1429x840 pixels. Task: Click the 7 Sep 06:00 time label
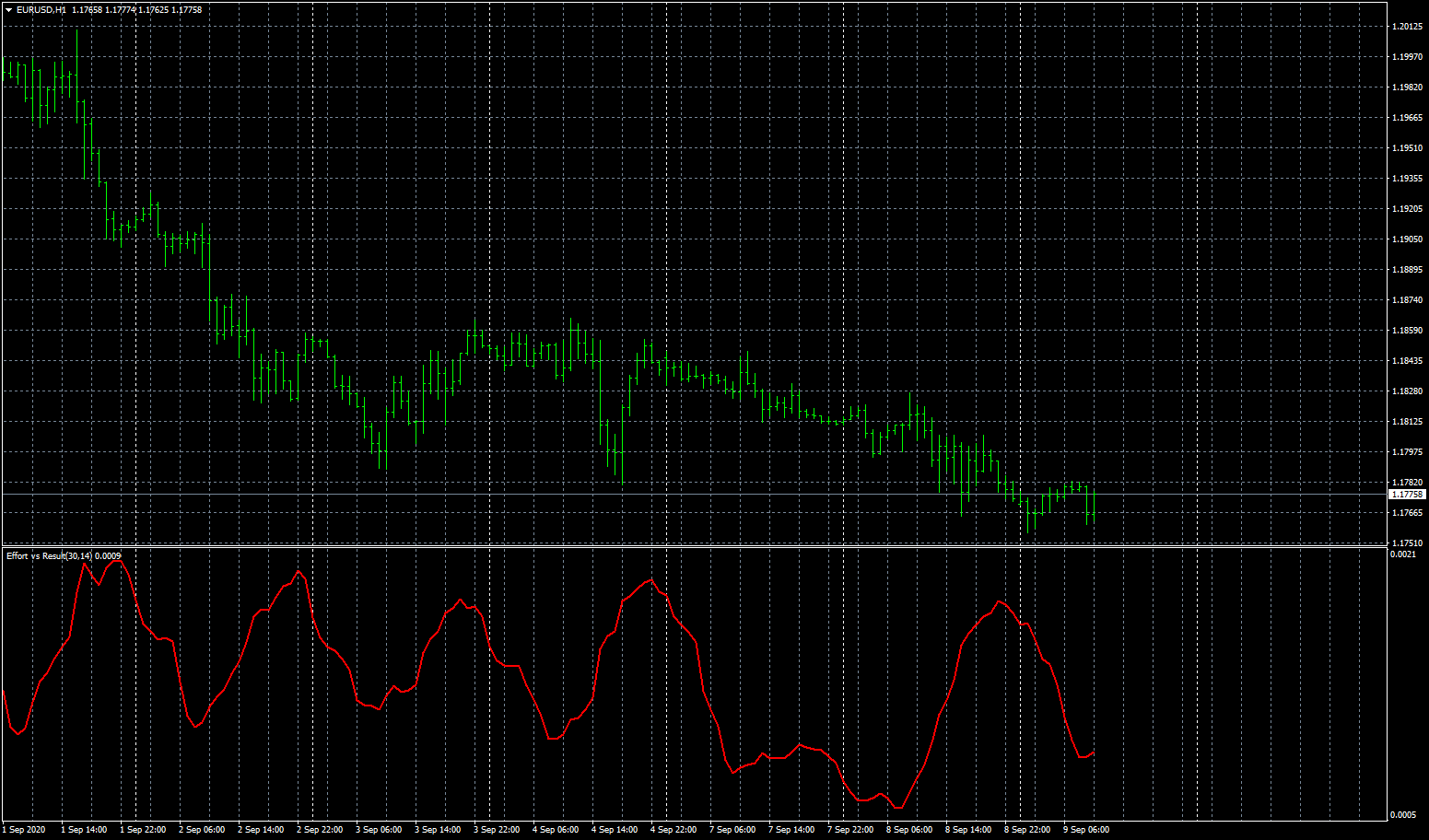point(732,830)
